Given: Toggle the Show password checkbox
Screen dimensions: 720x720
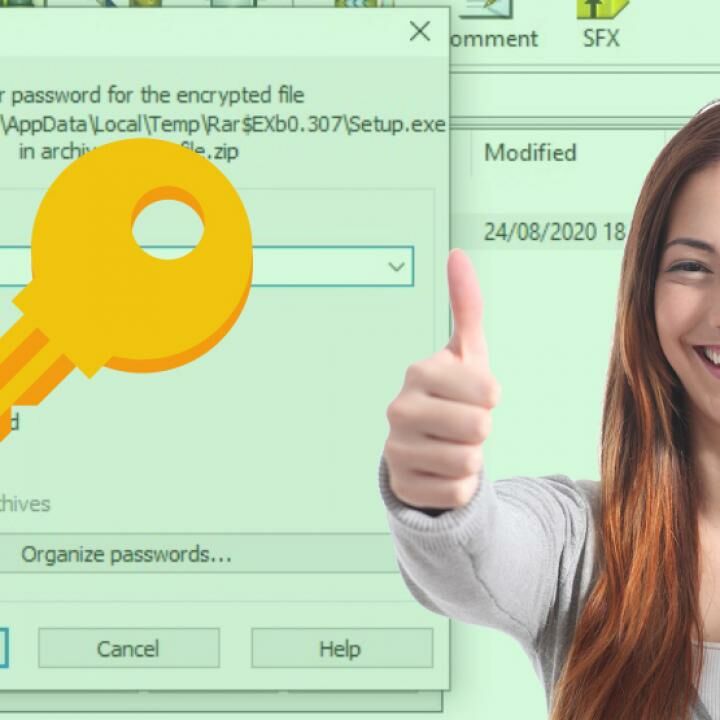Looking at the screenshot, I should click(8, 423).
